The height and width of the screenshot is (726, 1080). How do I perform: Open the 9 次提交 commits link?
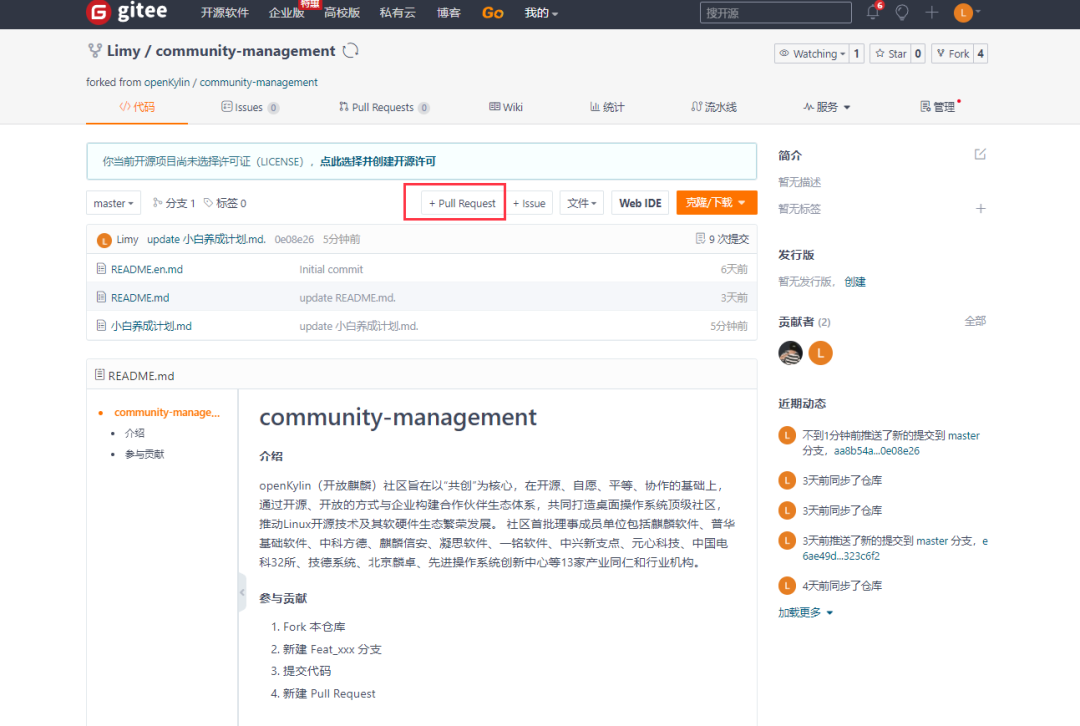point(723,239)
